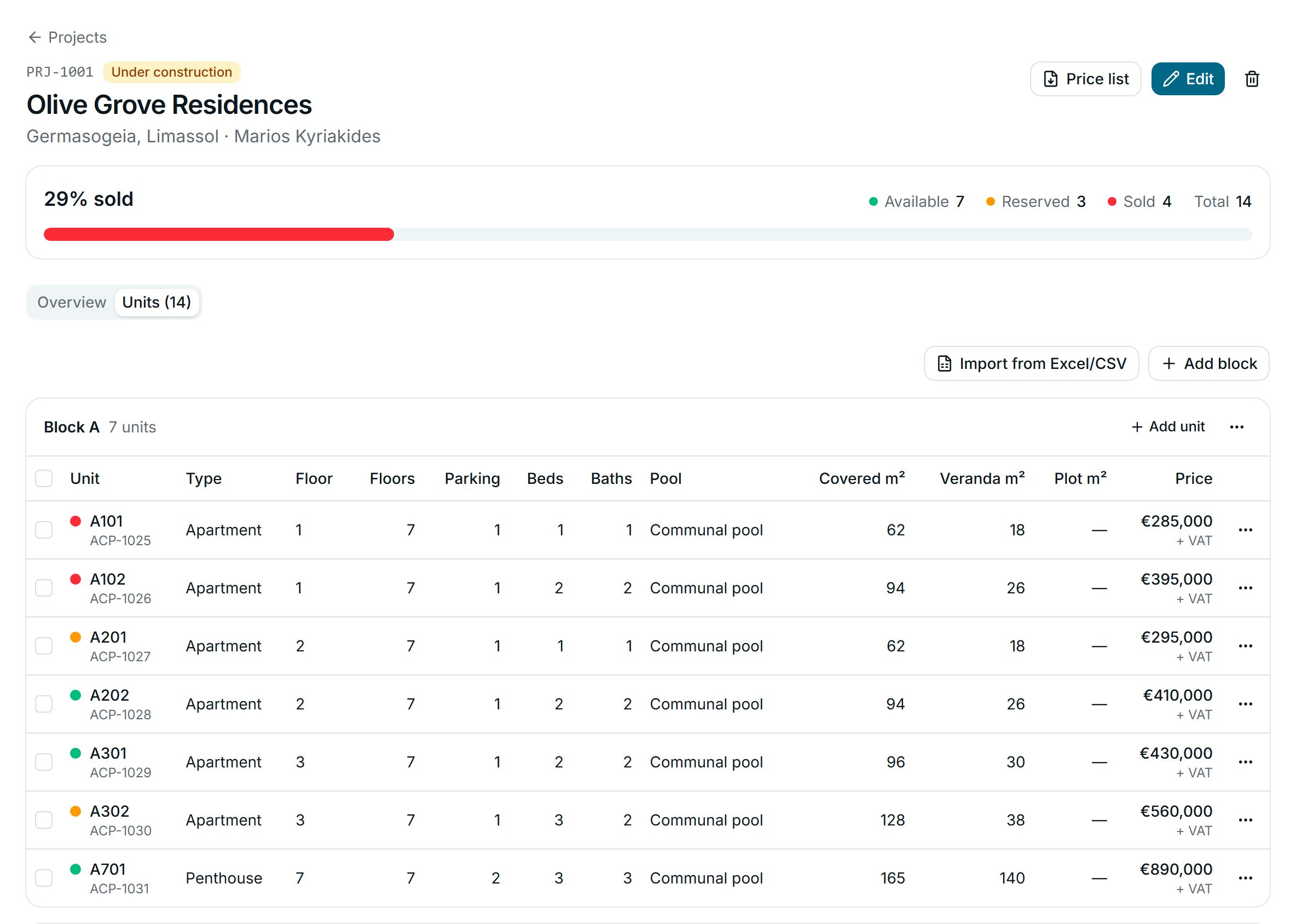
Task: Open row actions for unit A202
Action: [x=1245, y=704]
